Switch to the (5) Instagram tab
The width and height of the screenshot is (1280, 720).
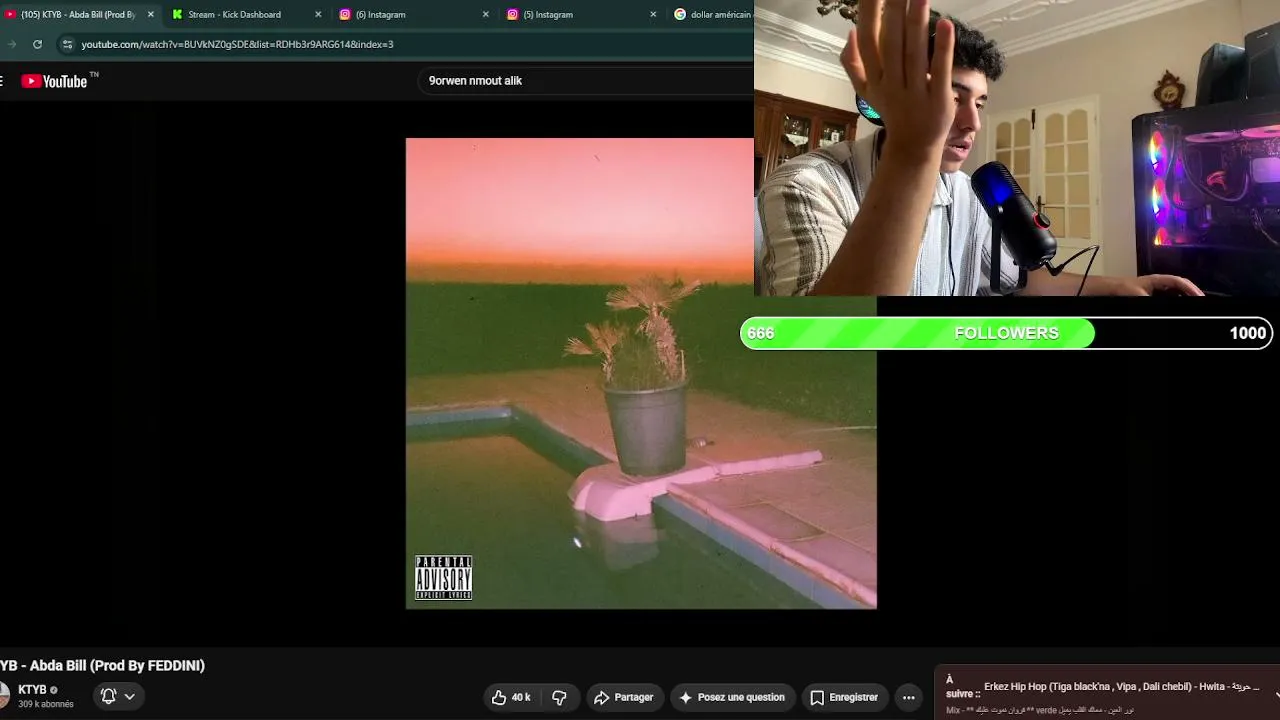click(582, 15)
